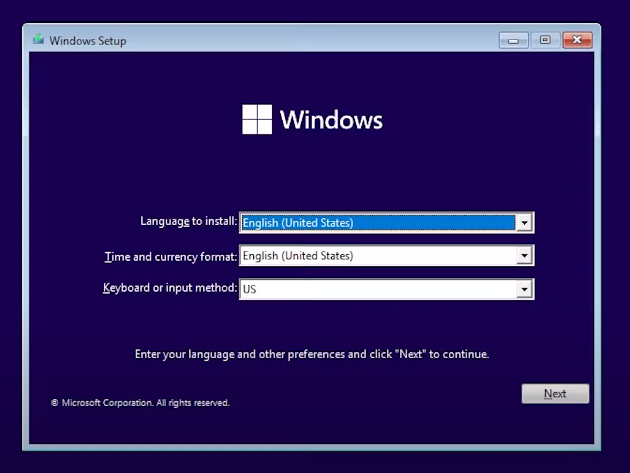Click Next to continue setup
The image size is (630, 473).
[x=555, y=393]
